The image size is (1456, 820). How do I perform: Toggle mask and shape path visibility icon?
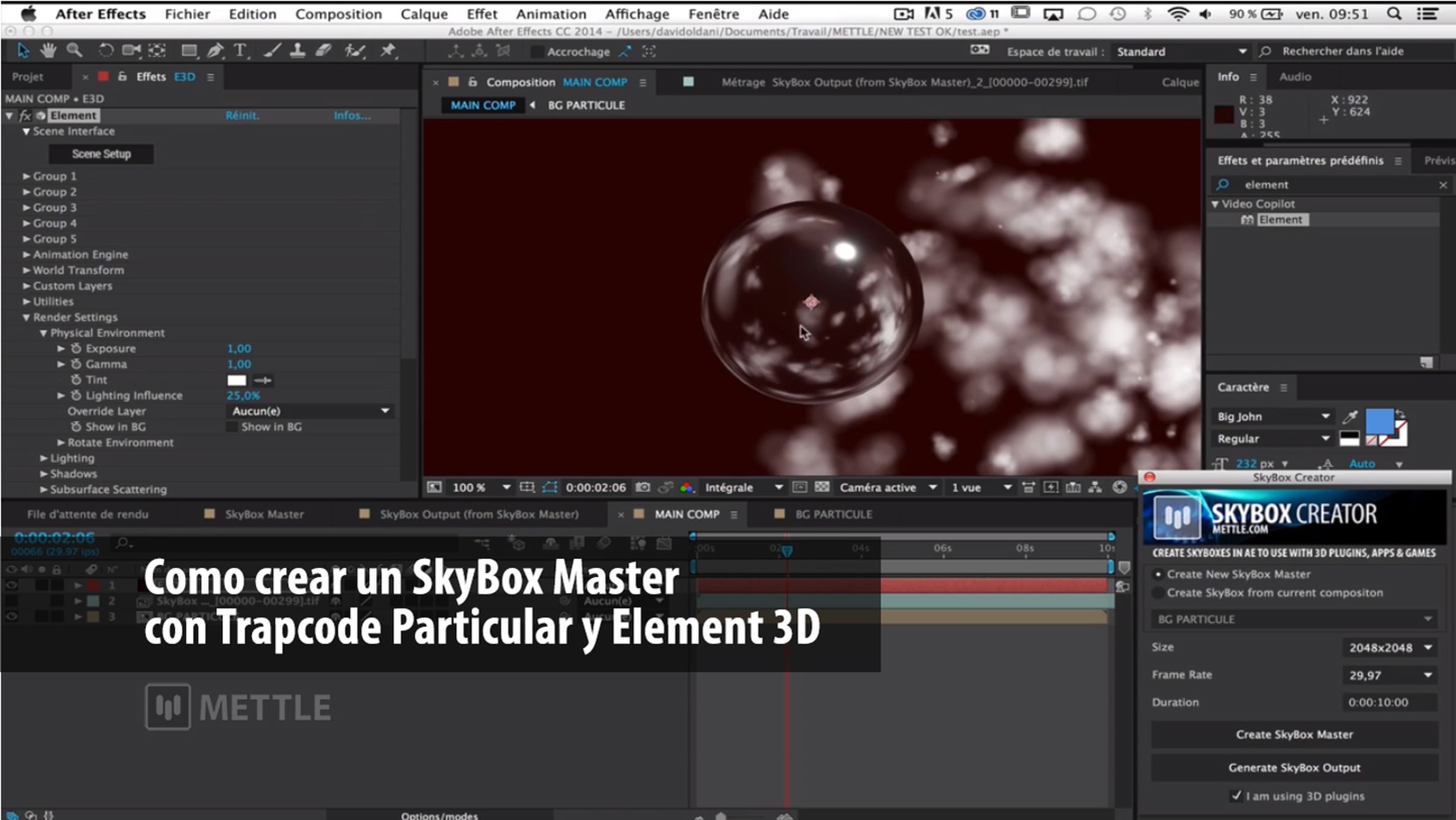[550, 487]
